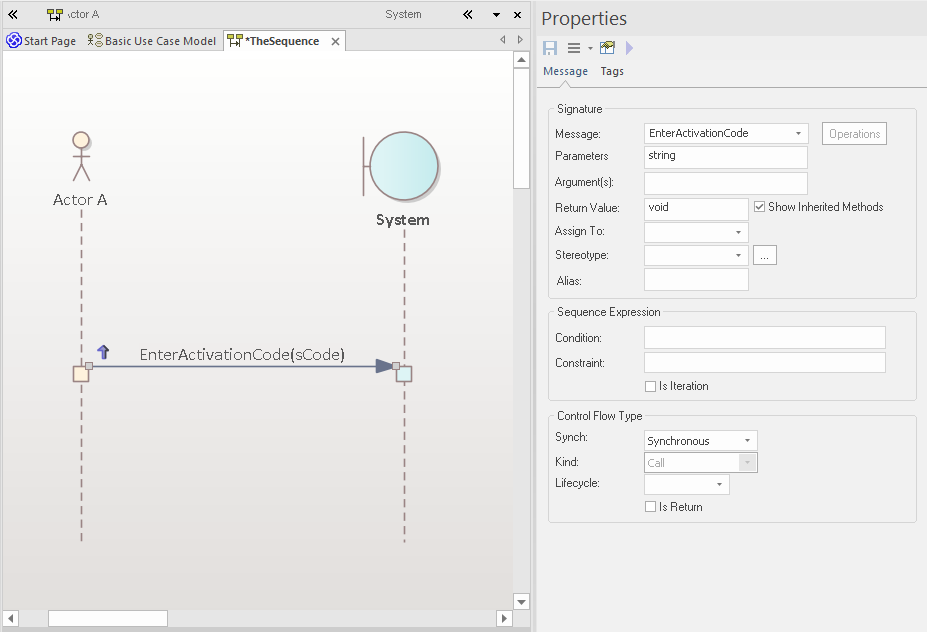
Task: Click the Actor A stick figure
Action: point(81,157)
